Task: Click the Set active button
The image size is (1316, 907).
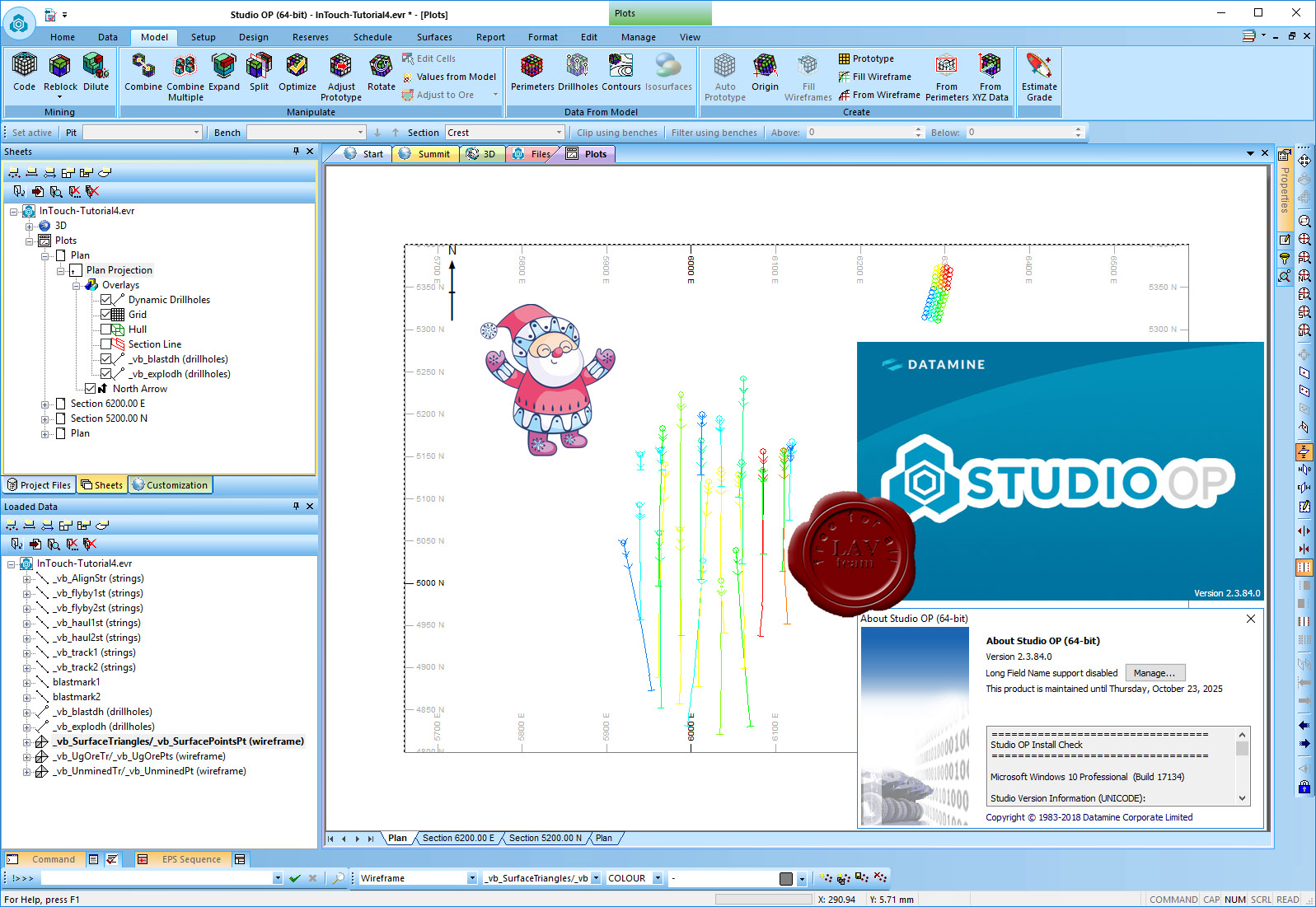Action: tap(31, 133)
